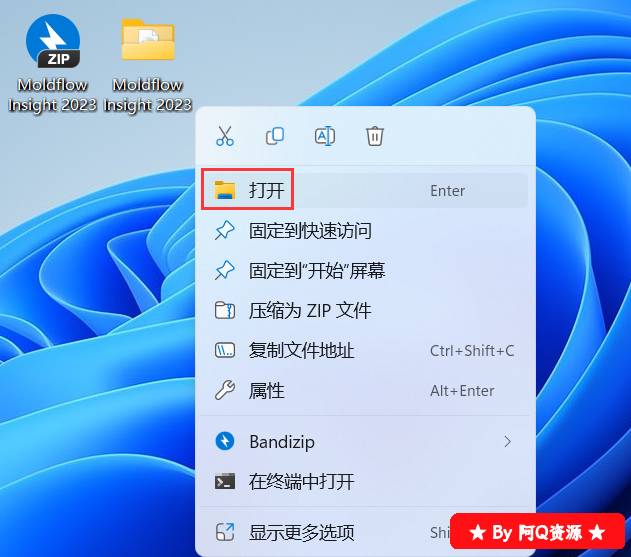Click the Cut scissors icon
This screenshot has height=557, width=631.
point(225,136)
